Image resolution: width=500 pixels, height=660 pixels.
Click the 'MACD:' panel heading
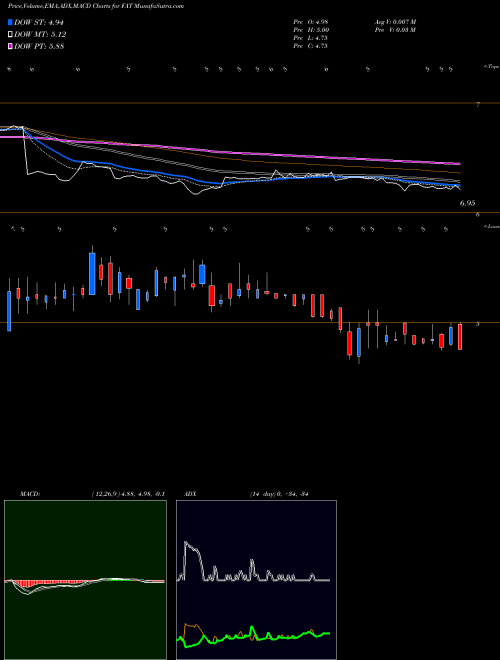(x=30, y=494)
